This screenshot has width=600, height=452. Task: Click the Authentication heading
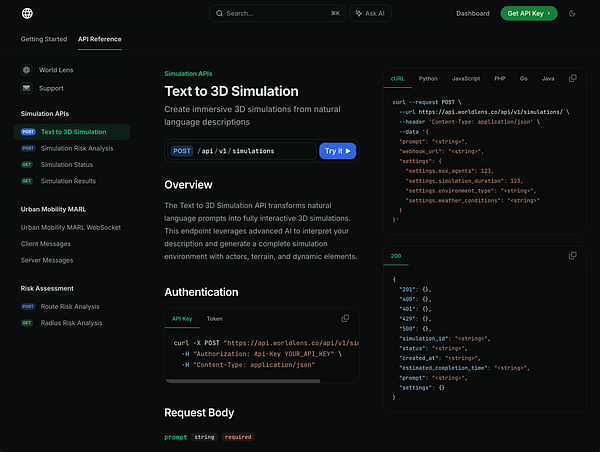tap(201, 292)
